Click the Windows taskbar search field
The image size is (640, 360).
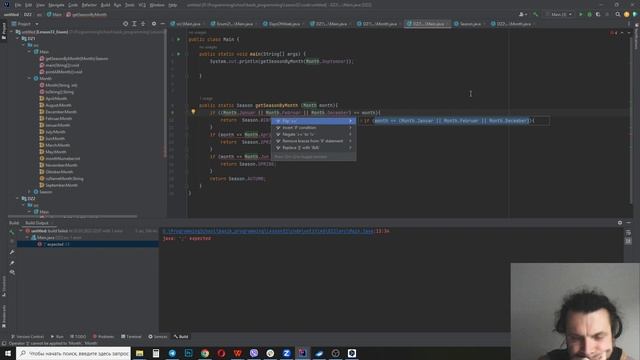(x=73, y=353)
